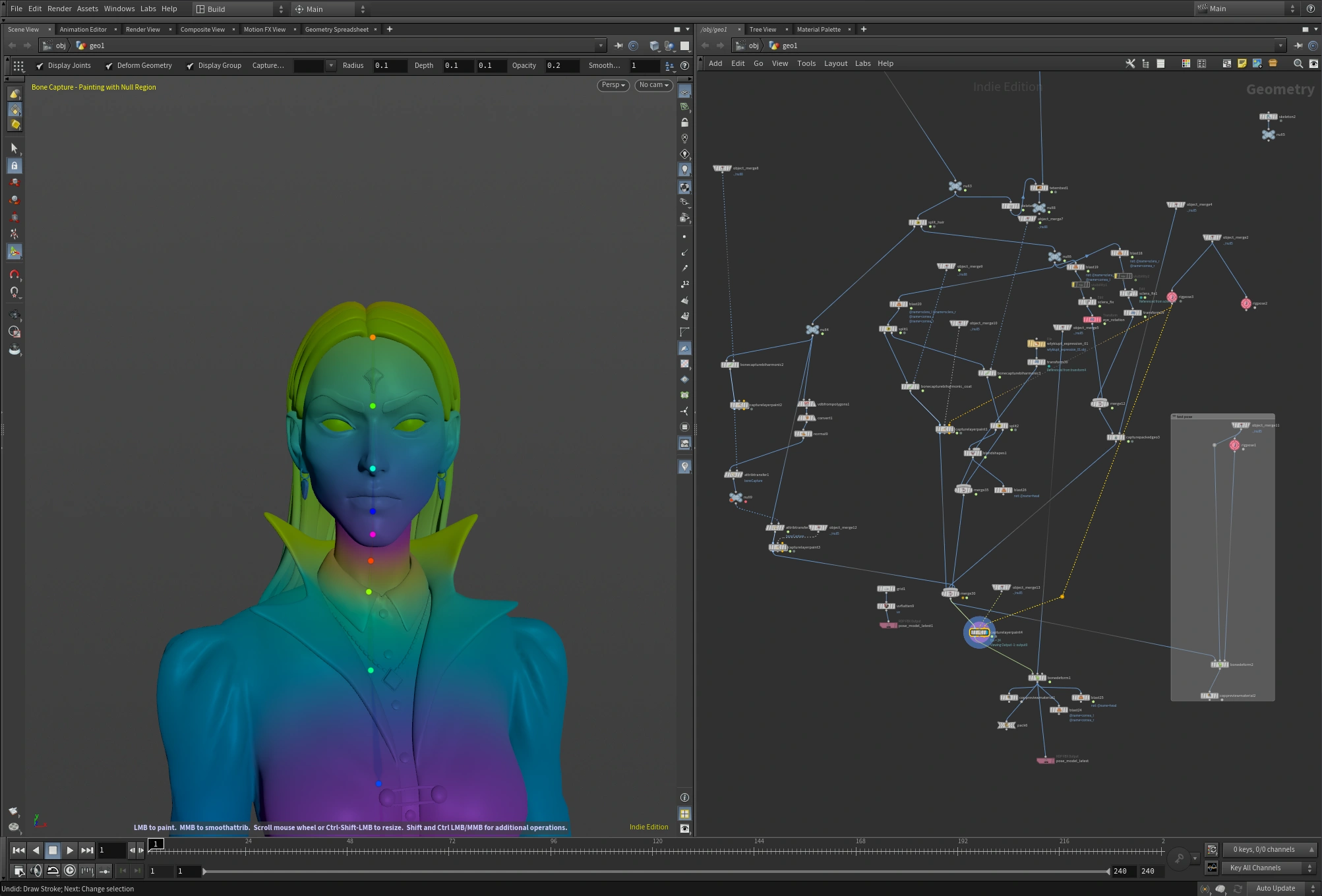The height and width of the screenshot is (896, 1322).
Task: Open the Layout menu in network editor
Action: (835, 64)
